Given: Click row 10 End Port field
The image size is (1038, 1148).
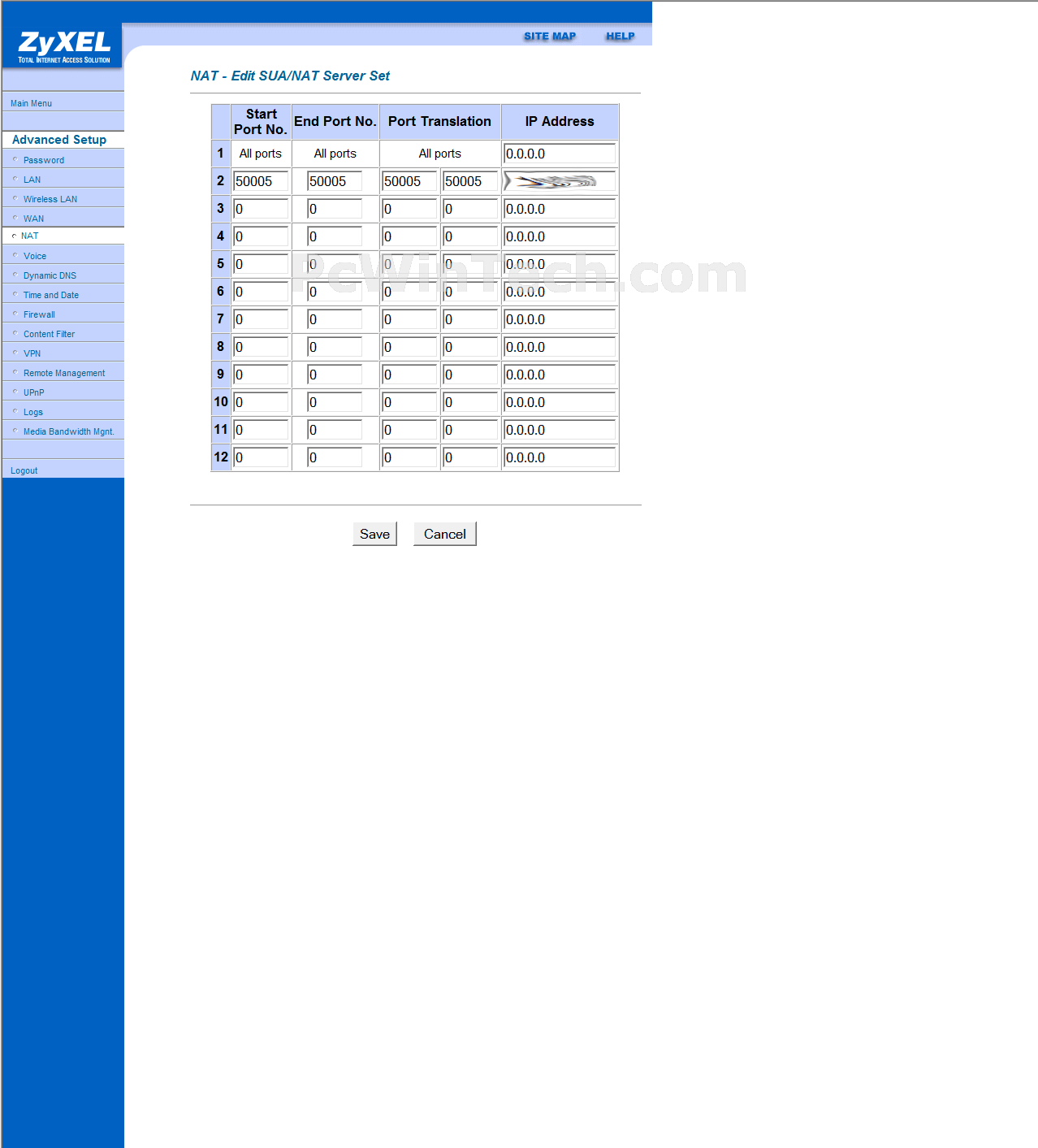Looking at the screenshot, I should click(335, 402).
